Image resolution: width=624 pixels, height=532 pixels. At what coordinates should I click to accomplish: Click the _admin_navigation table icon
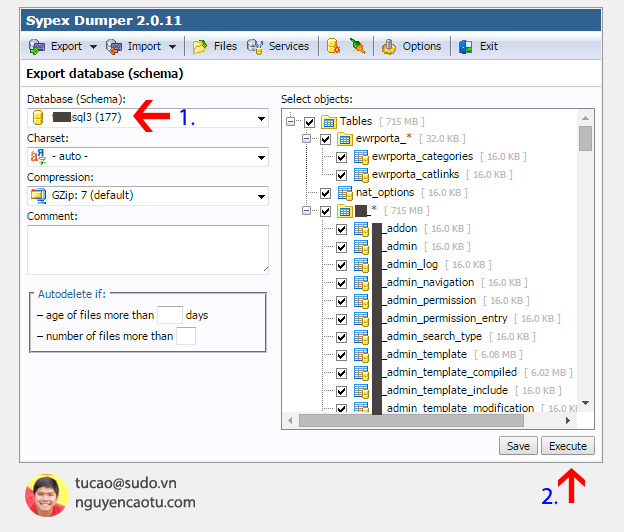(361, 283)
